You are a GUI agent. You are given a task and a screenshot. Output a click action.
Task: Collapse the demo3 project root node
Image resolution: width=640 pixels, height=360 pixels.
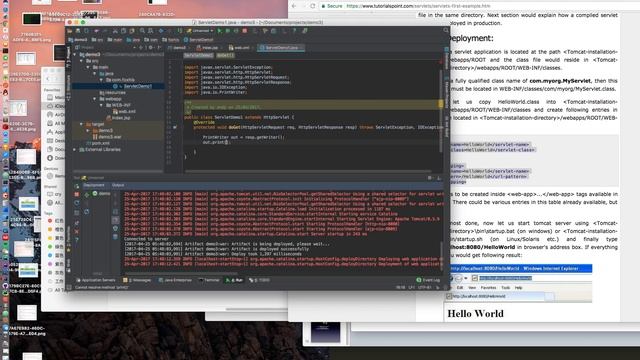pyautogui.click(x=75, y=54)
